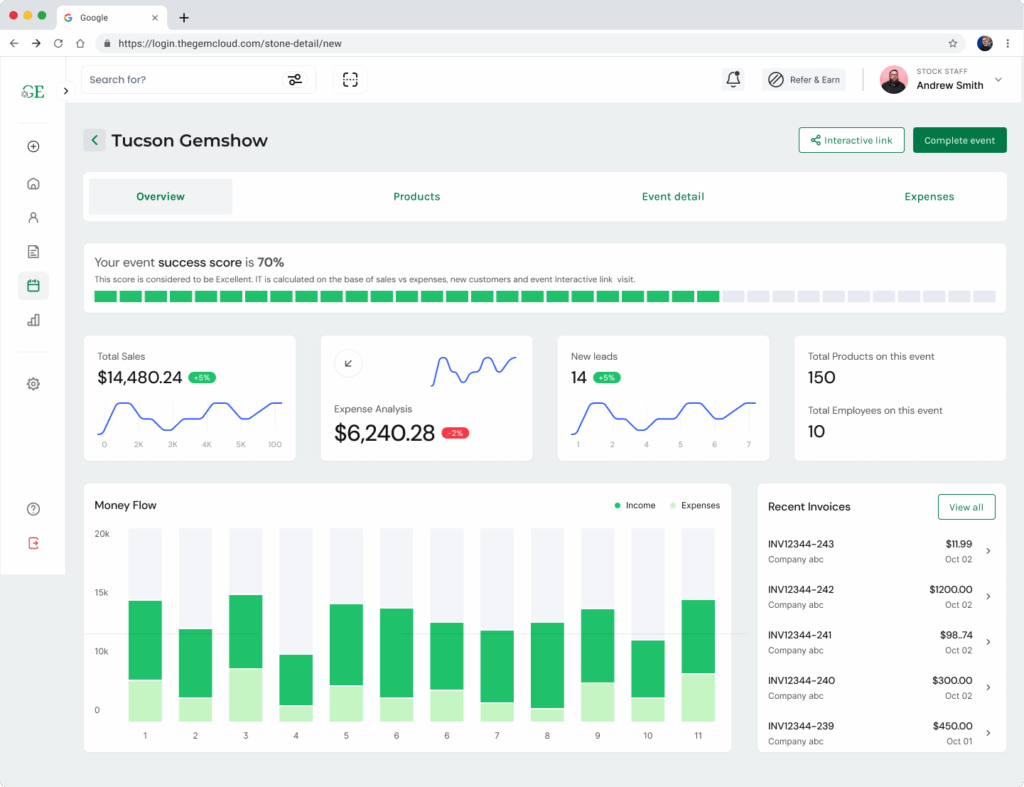Open the help question mark icon
Viewport: 1024px width, 787px height.
pyautogui.click(x=33, y=509)
